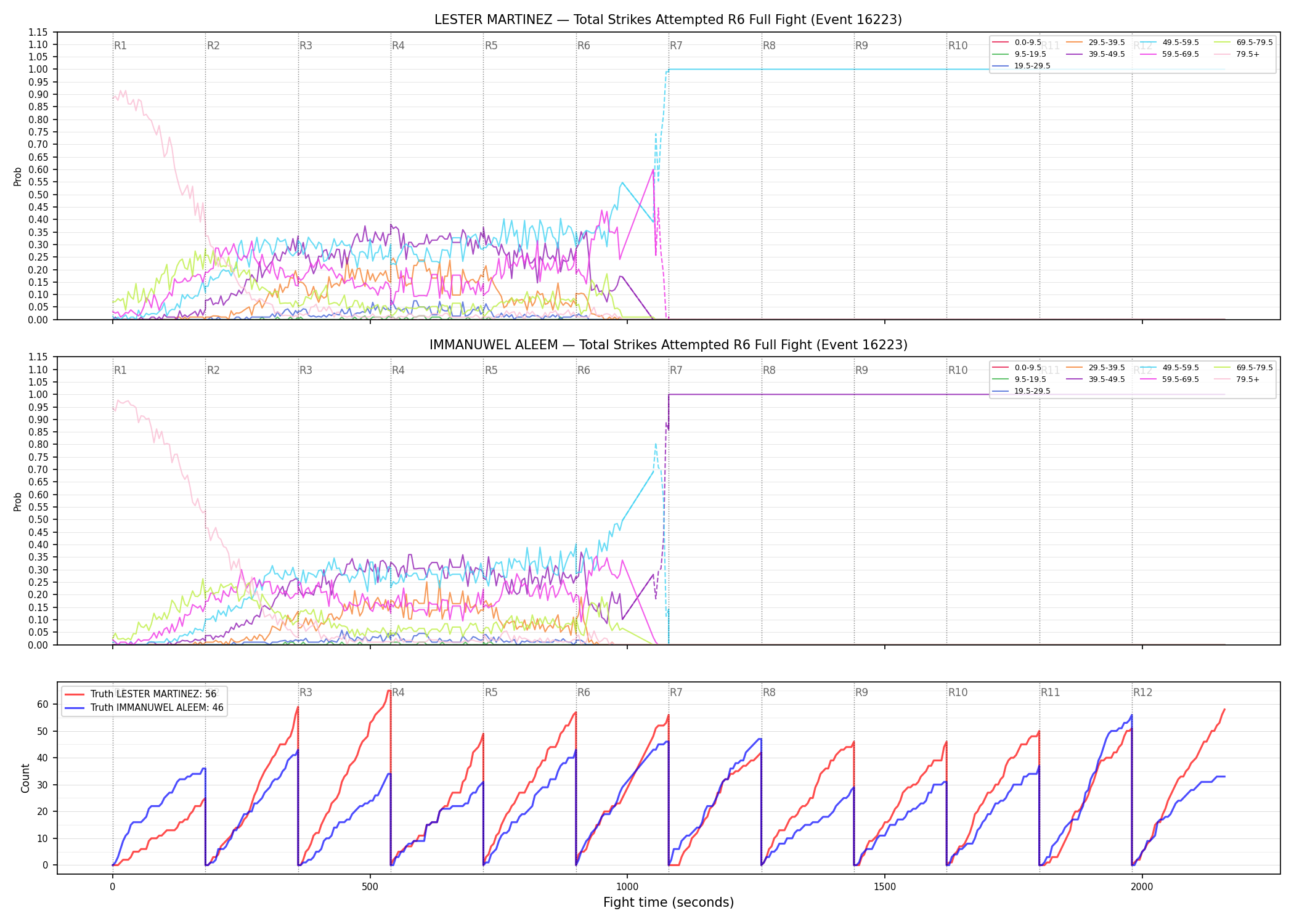Click the x-axis tick label '2000'
The image size is (1294, 924).
click(1142, 887)
